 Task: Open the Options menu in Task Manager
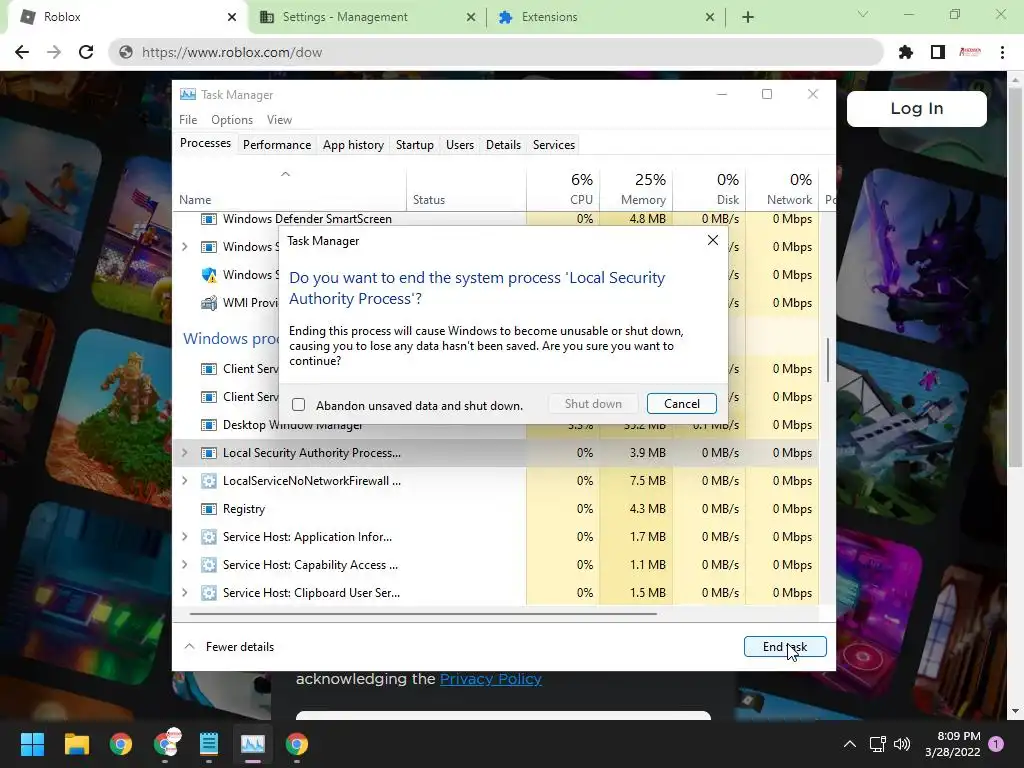tap(232, 120)
